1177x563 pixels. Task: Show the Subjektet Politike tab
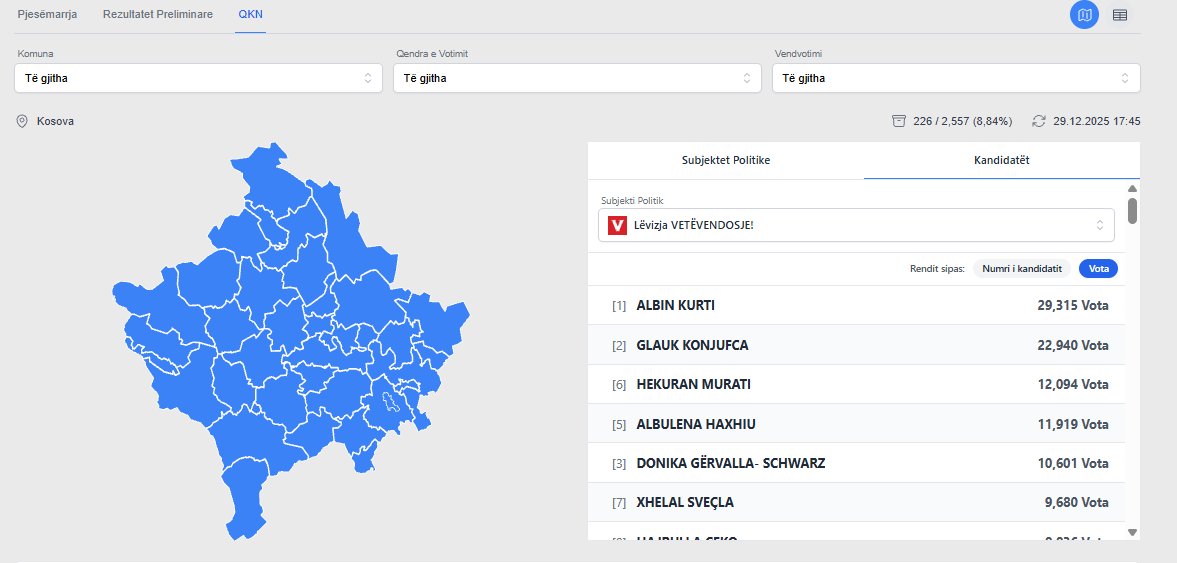[726, 160]
